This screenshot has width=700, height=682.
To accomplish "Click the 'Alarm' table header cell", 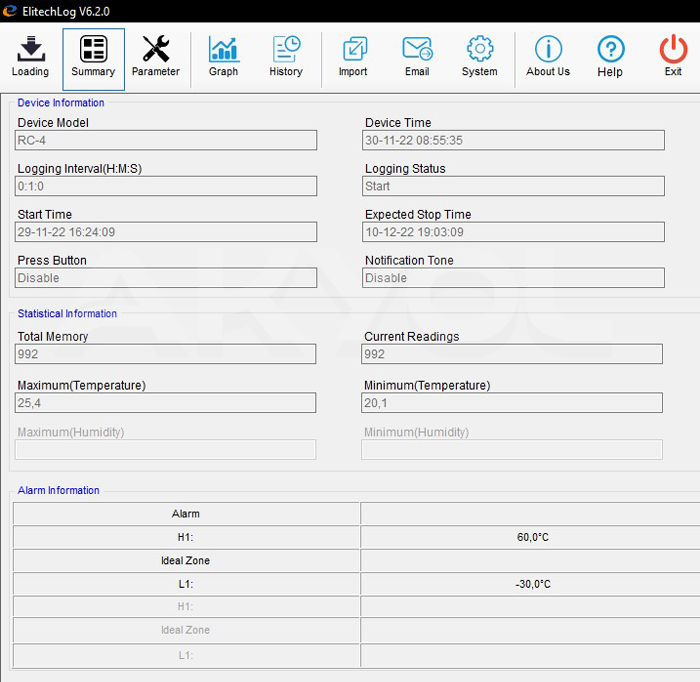I will [186, 514].
